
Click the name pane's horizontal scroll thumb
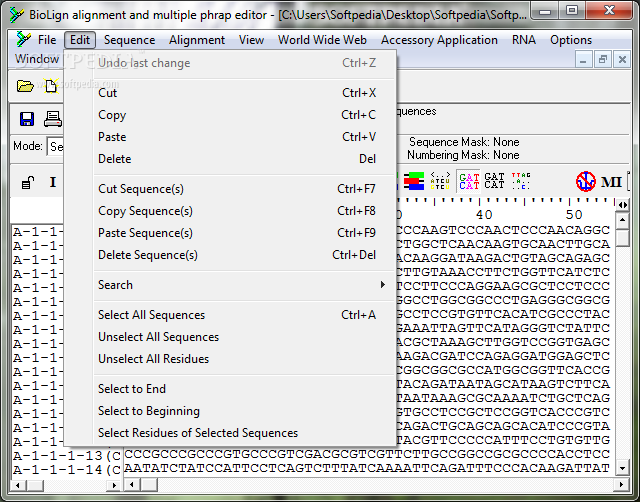pos(34,485)
